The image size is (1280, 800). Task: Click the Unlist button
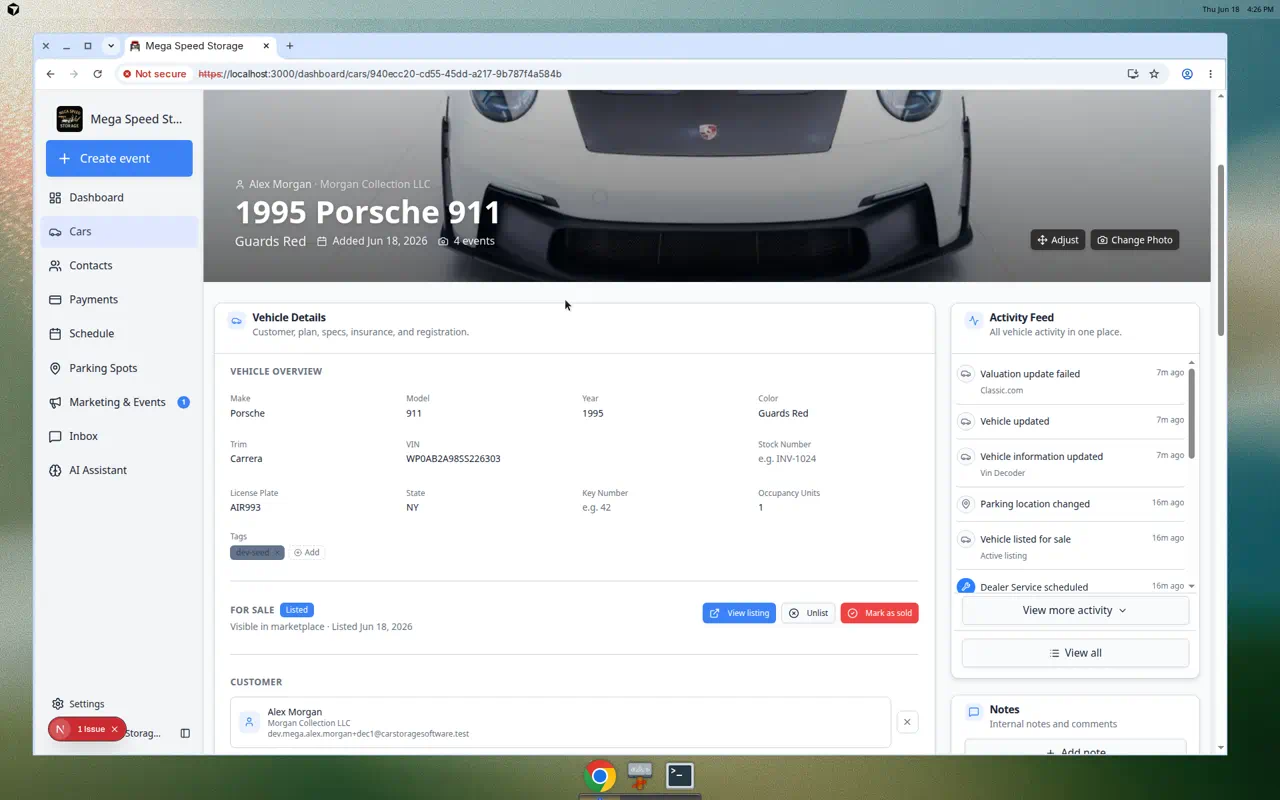click(x=808, y=613)
